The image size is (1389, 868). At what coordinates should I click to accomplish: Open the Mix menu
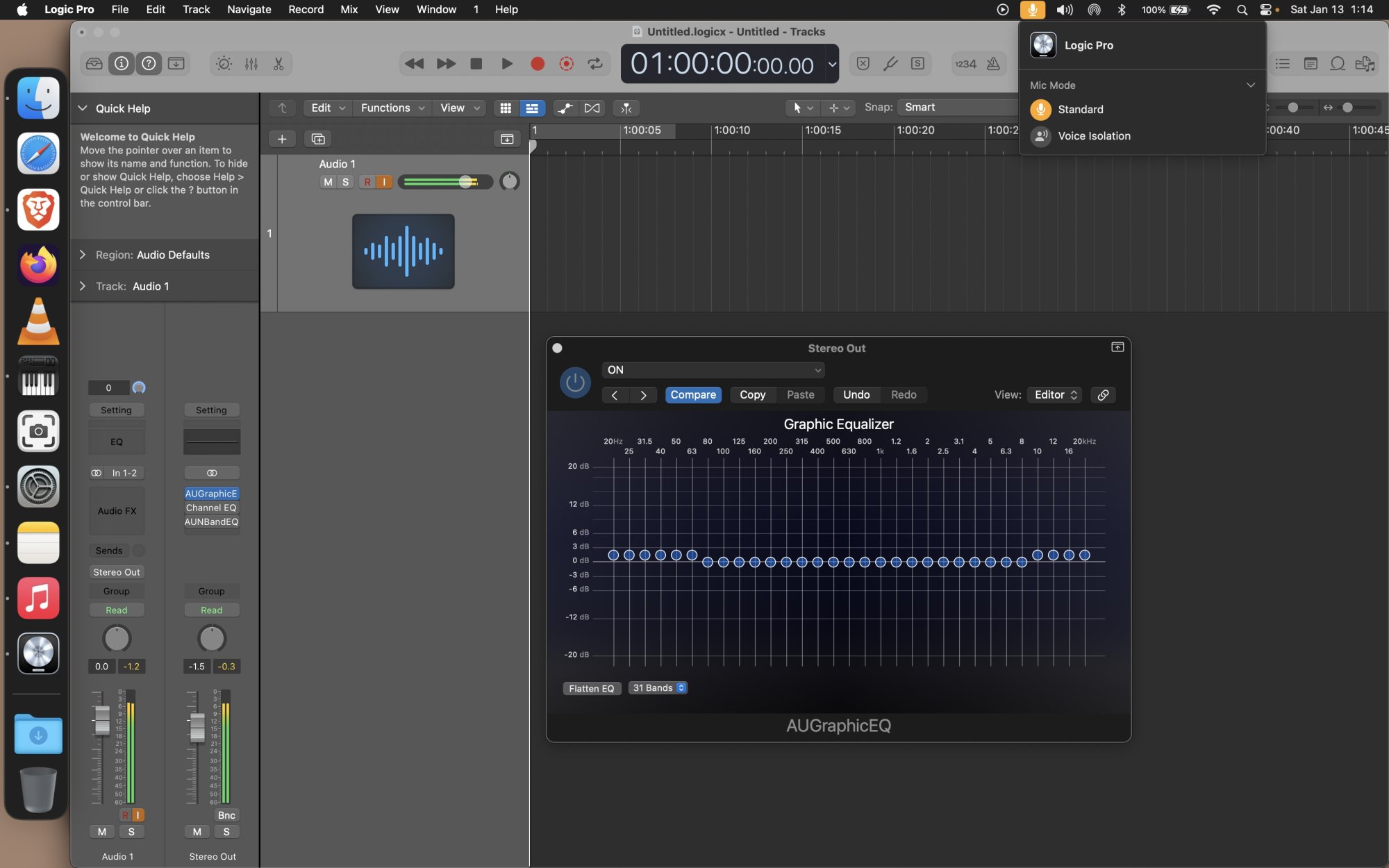click(x=349, y=10)
